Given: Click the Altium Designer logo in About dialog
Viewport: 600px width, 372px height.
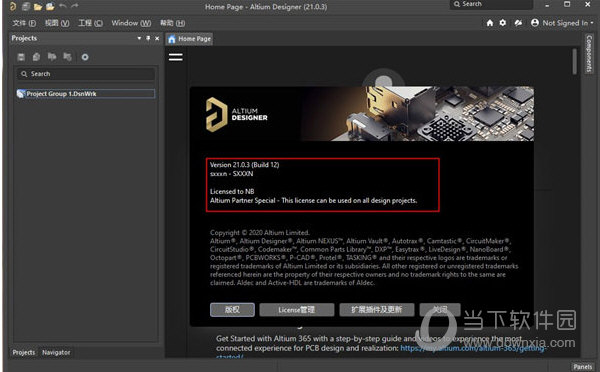Looking at the screenshot, I should (237, 114).
